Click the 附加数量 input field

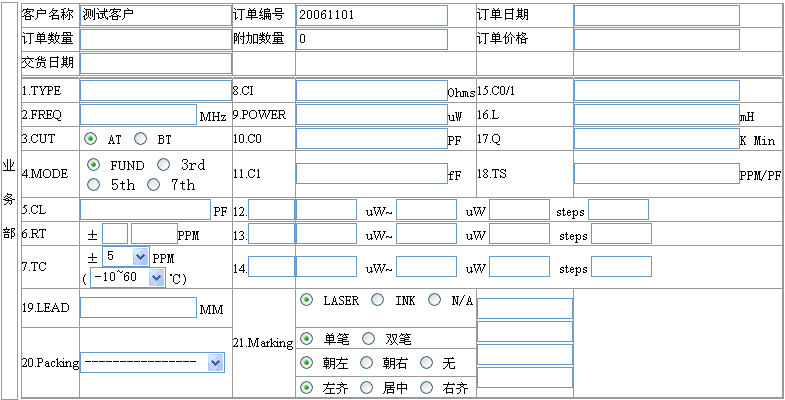[x=372, y=40]
